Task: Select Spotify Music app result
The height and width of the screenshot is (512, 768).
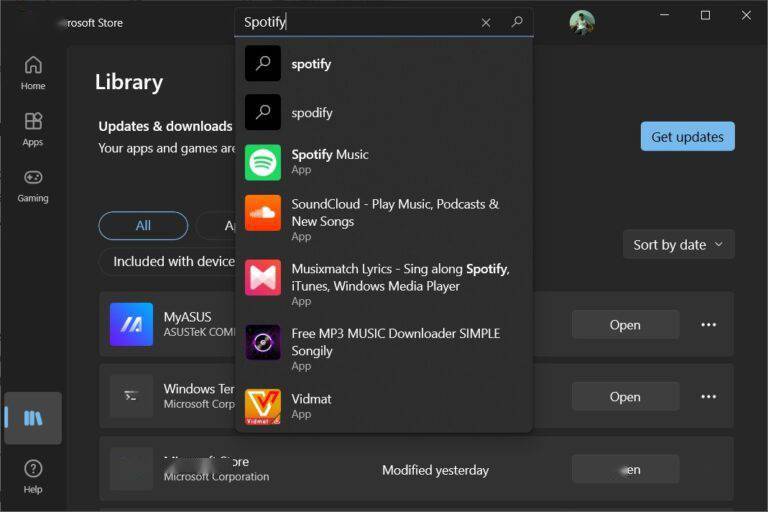Action: point(384,162)
